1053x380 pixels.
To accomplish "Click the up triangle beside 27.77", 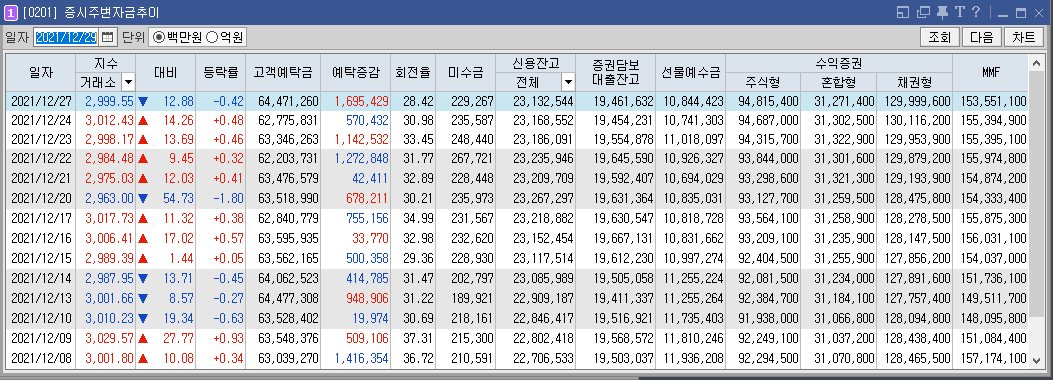I will tap(142, 338).
